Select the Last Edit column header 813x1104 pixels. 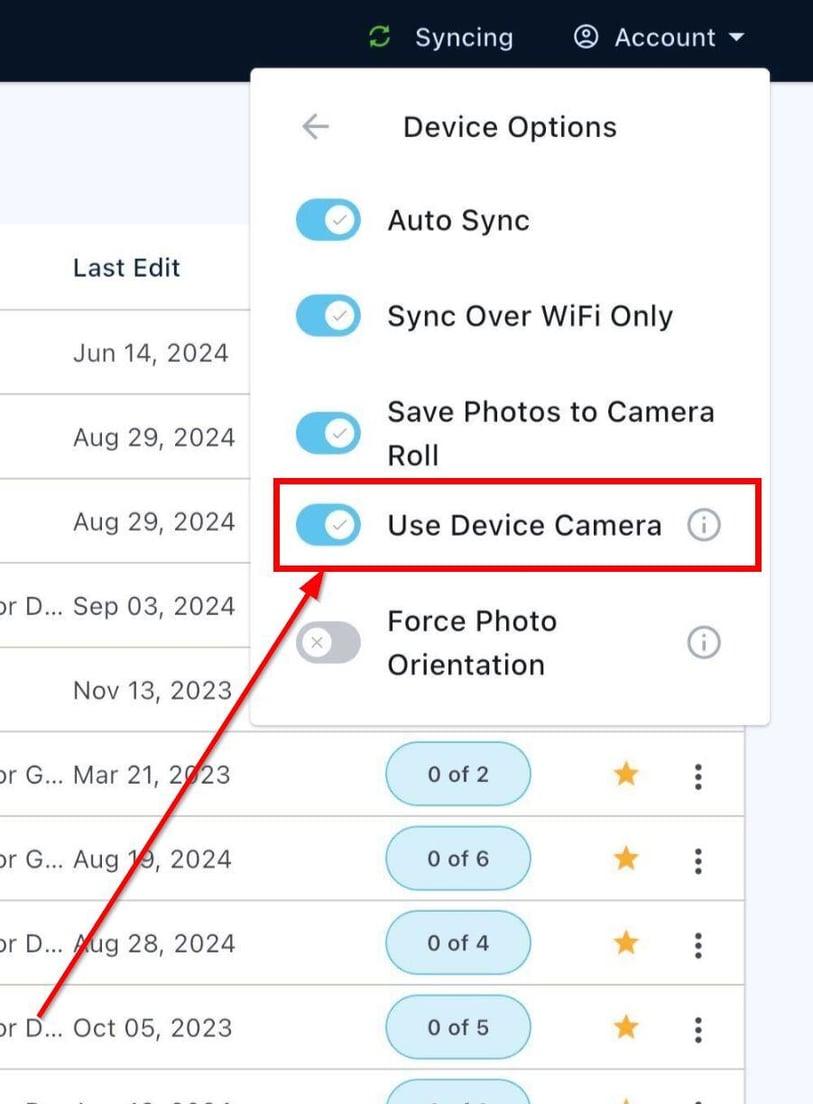(126, 267)
